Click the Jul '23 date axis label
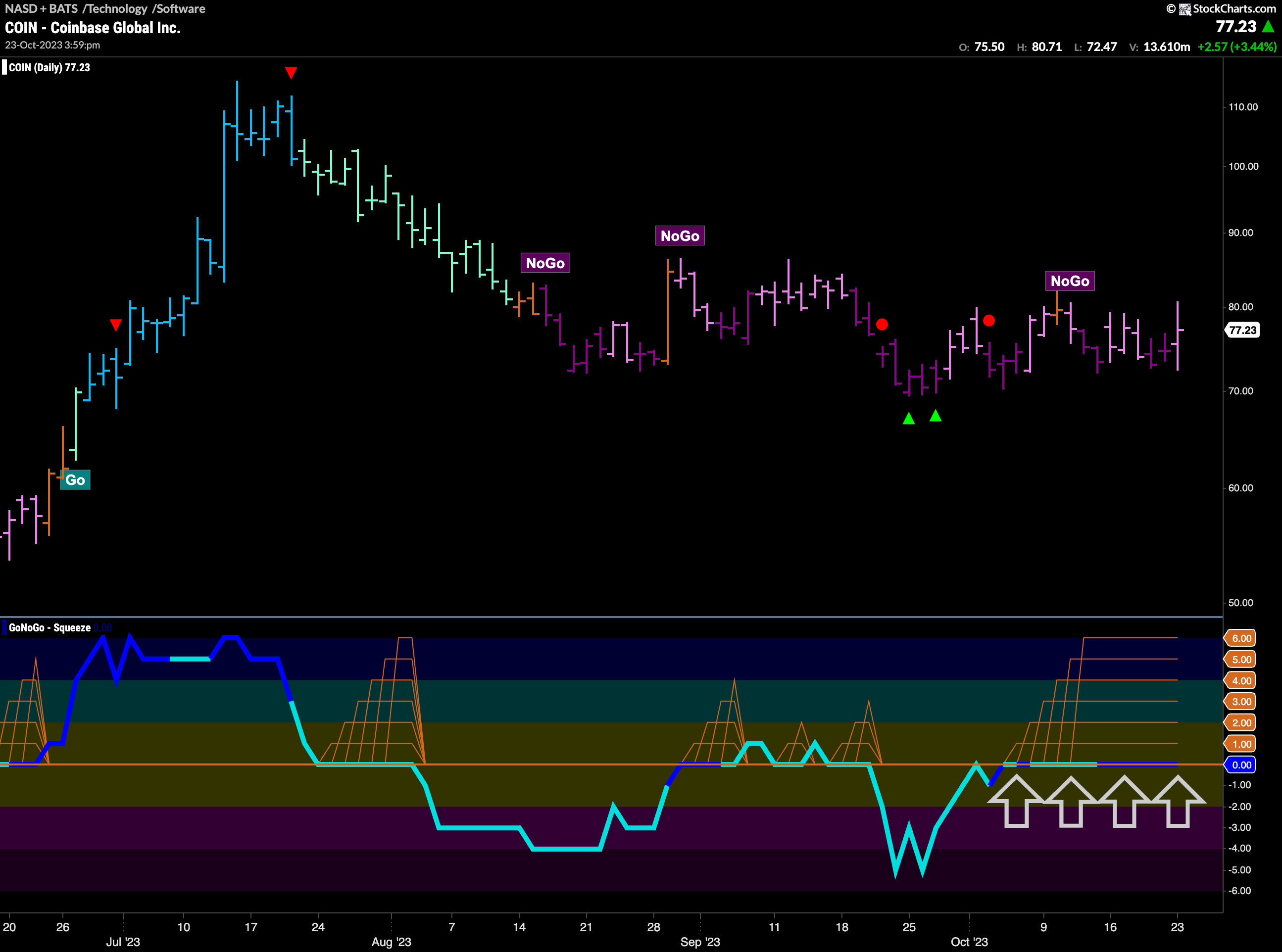The height and width of the screenshot is (952, 1282). tap(123, 942)
